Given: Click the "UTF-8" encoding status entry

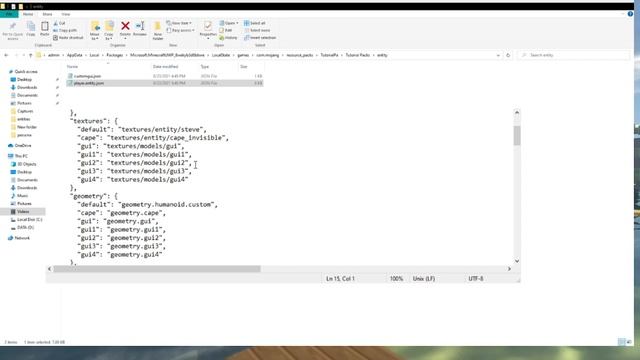Looking at the screenshot, I should pos(476,278).
